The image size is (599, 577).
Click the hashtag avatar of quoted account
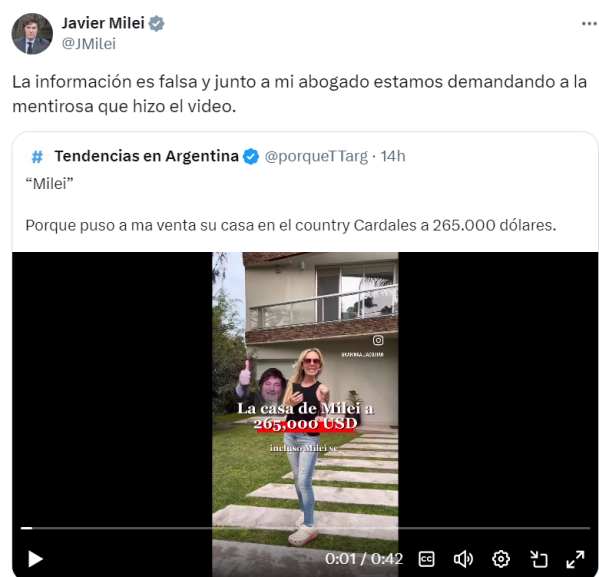pos(37,157)
